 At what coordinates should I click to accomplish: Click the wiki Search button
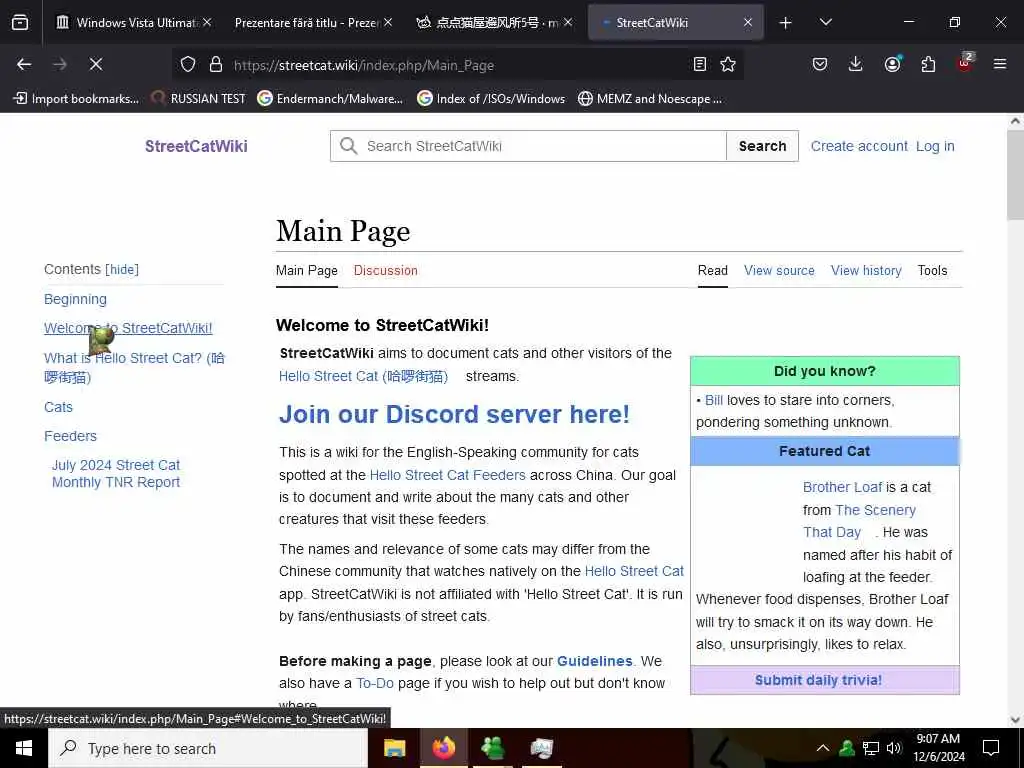click(x=762, y=146)
